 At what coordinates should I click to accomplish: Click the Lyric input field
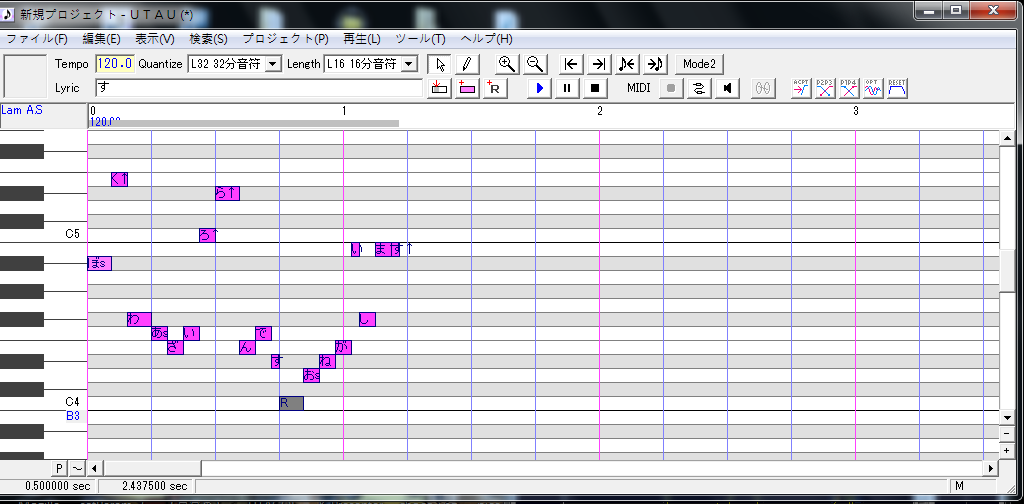(x=259, y=87)
